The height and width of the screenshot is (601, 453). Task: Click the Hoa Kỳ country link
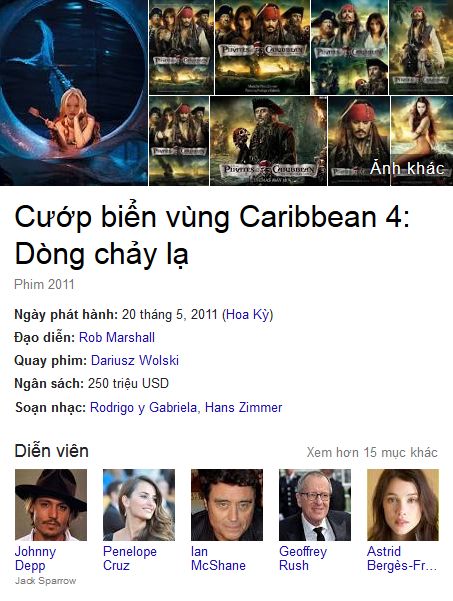(248, 315)
